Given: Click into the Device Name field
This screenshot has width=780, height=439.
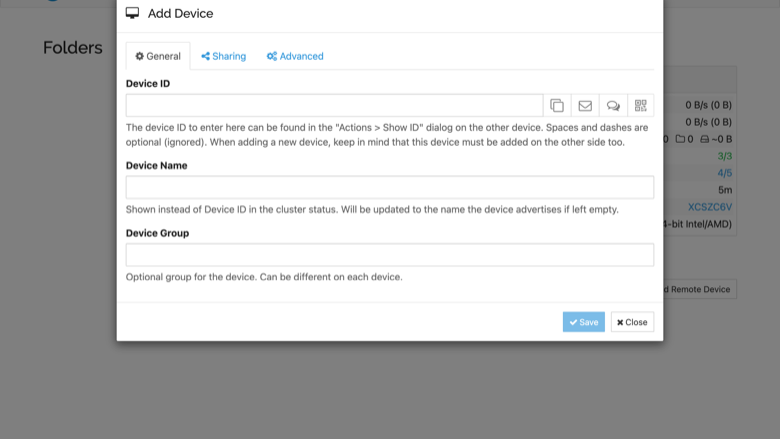Looking at the screenshot, I should tap(390, 187).
